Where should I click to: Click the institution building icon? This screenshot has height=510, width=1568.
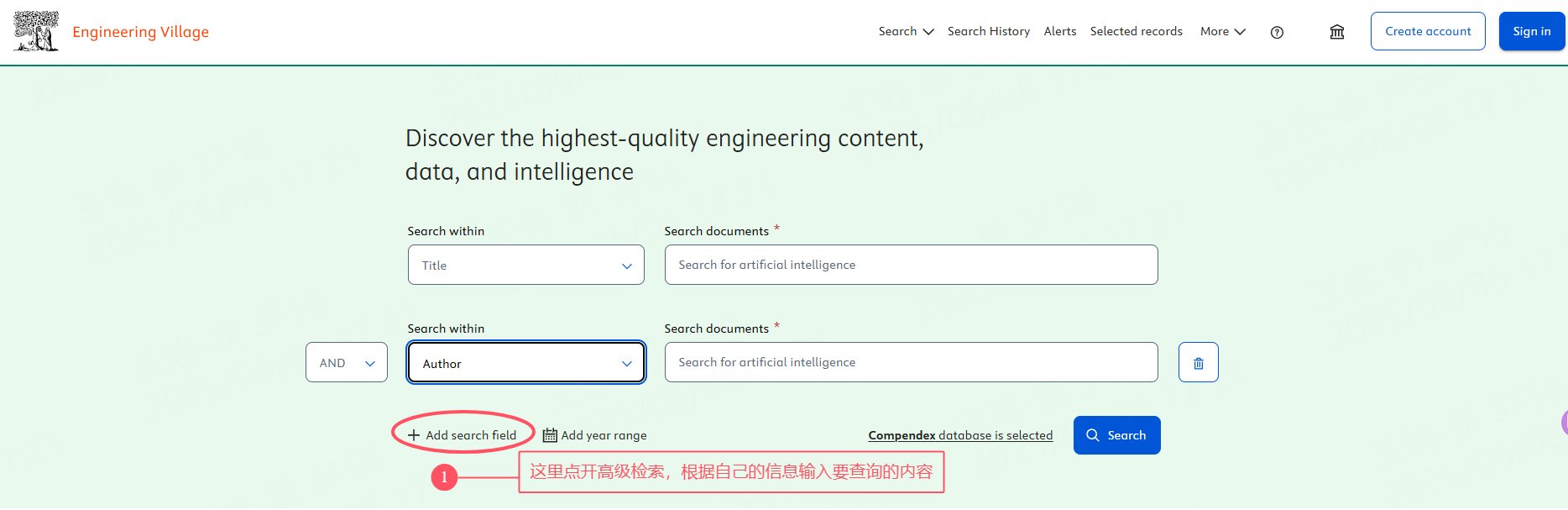click(1337, 32)
